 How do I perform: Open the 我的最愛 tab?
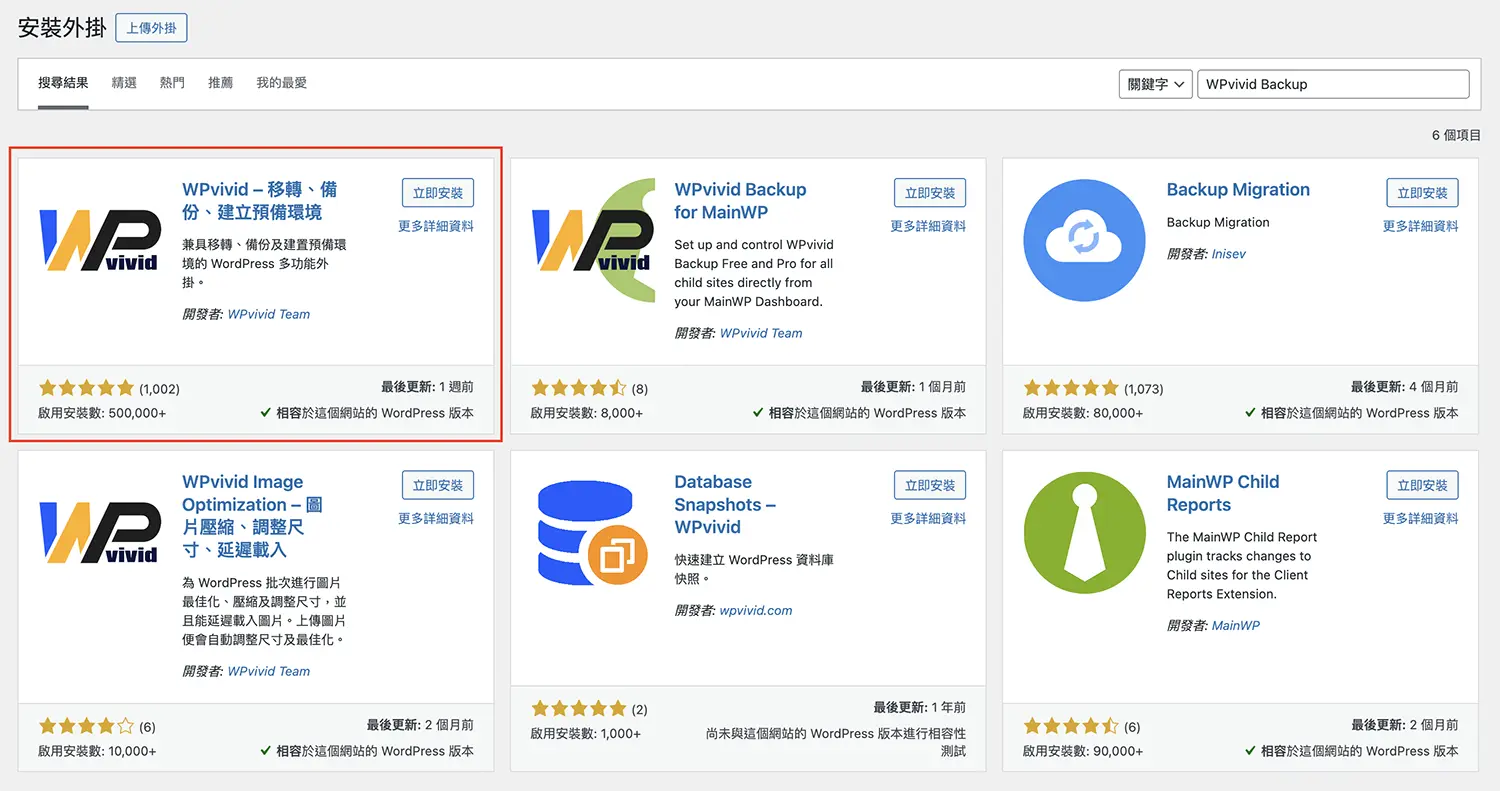coord(281,83)
